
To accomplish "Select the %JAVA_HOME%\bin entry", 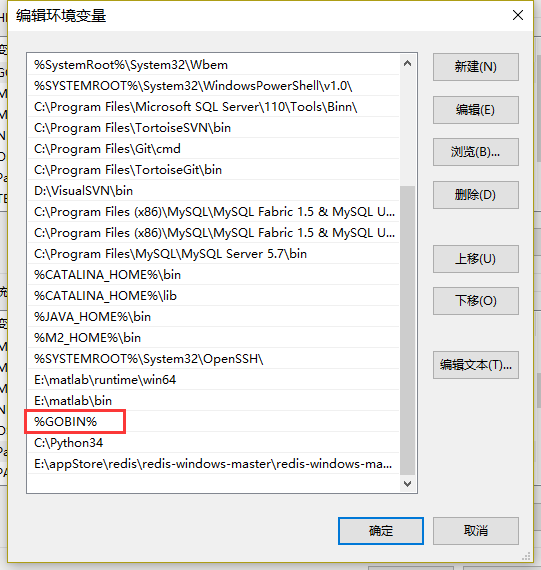I will pos(213,317).
